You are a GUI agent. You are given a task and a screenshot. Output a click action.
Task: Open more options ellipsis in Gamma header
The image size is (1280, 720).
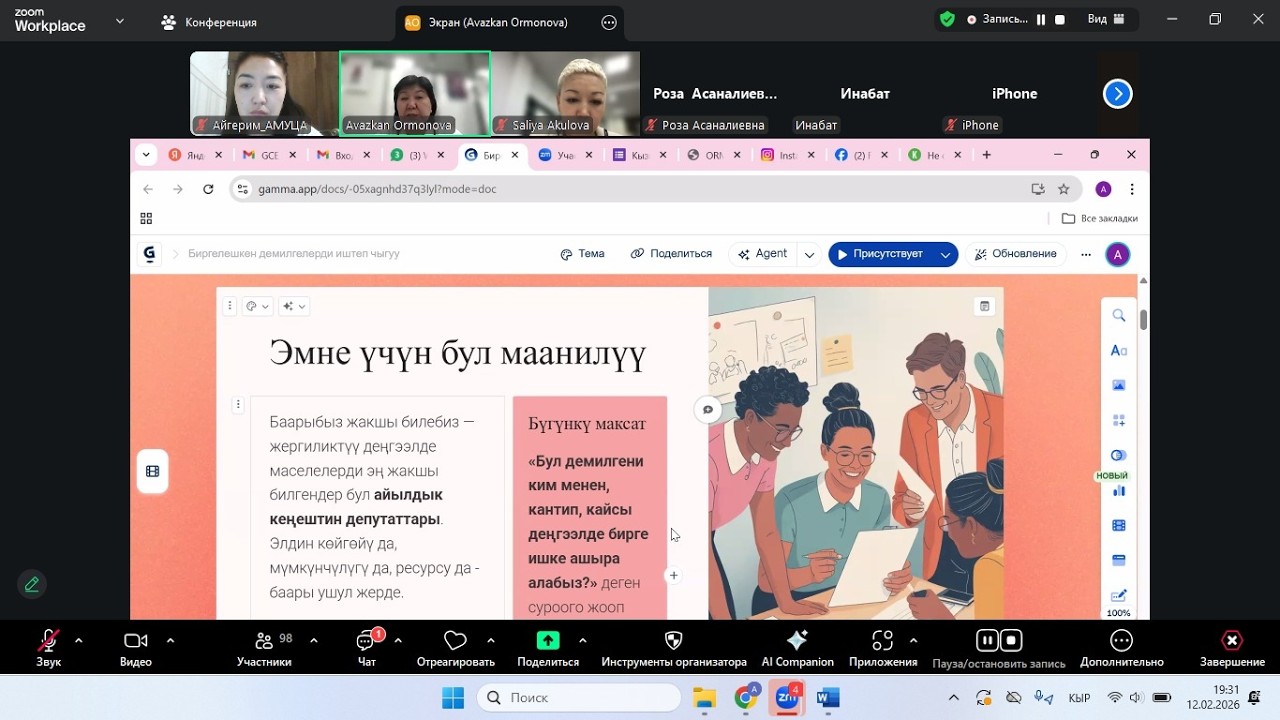point(1086,254)
